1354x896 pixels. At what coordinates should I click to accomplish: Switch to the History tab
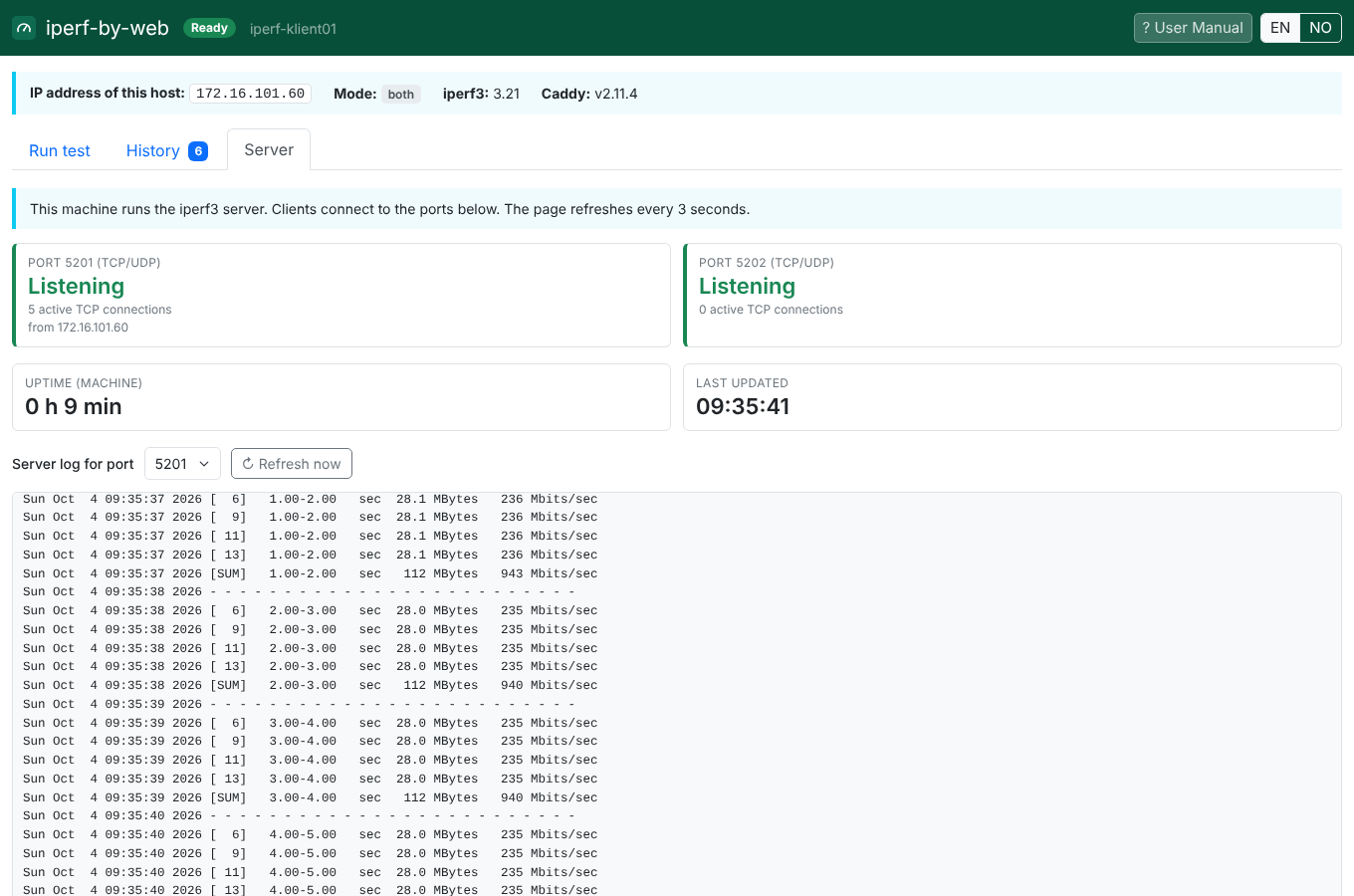(x=166, y=150)
